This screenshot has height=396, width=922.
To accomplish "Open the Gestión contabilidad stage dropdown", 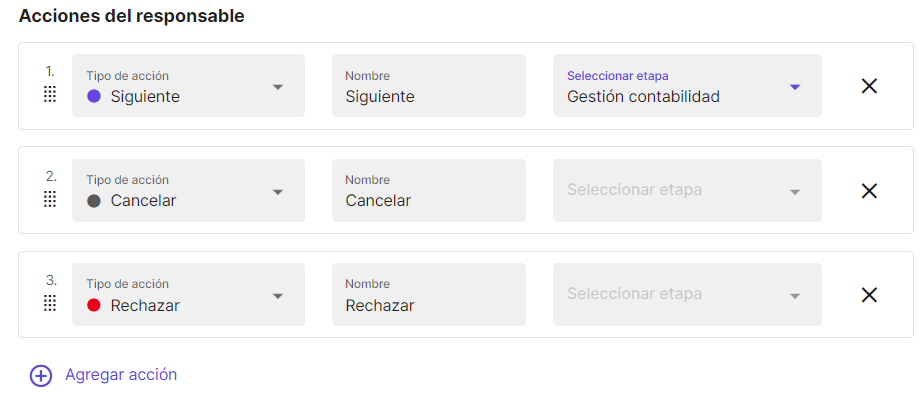I will (687, 85).
